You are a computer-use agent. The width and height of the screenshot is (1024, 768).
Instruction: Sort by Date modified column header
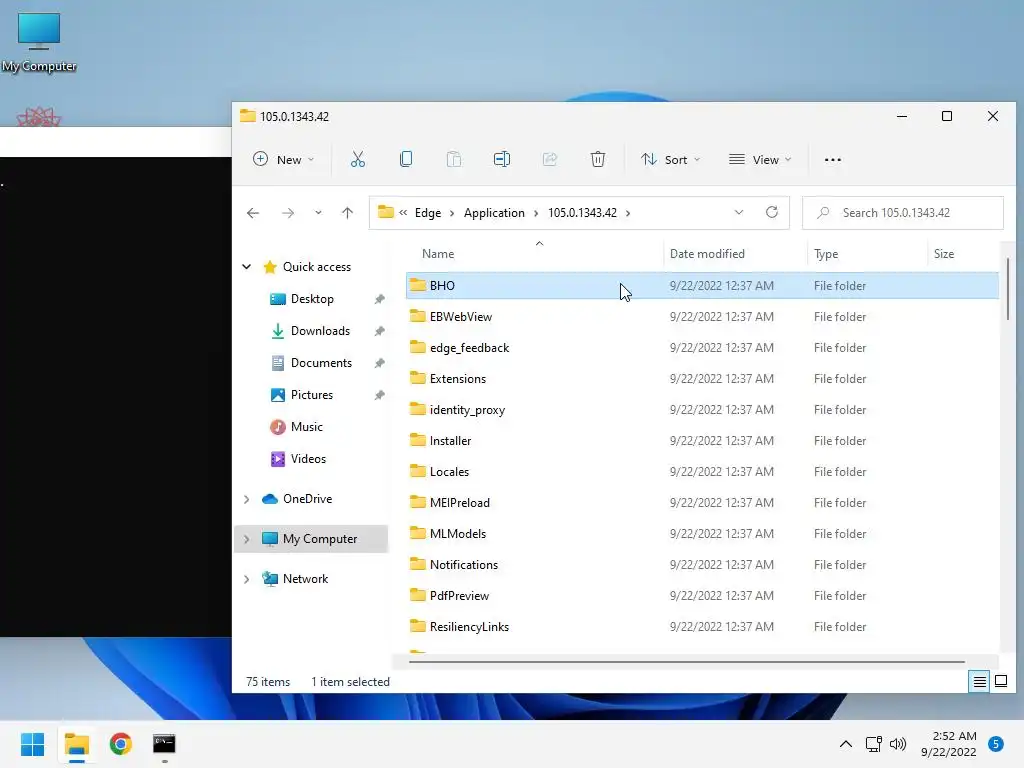pos(735,253)
